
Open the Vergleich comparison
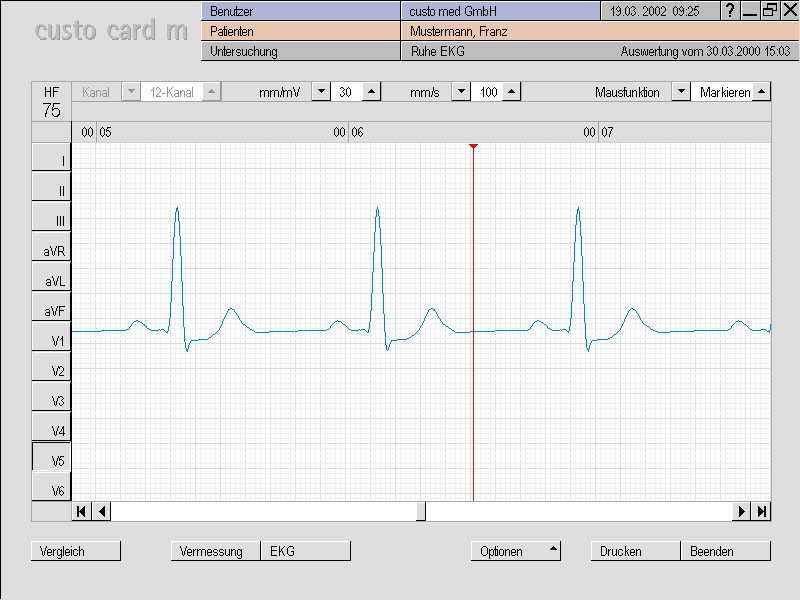(x=76, y=551)
